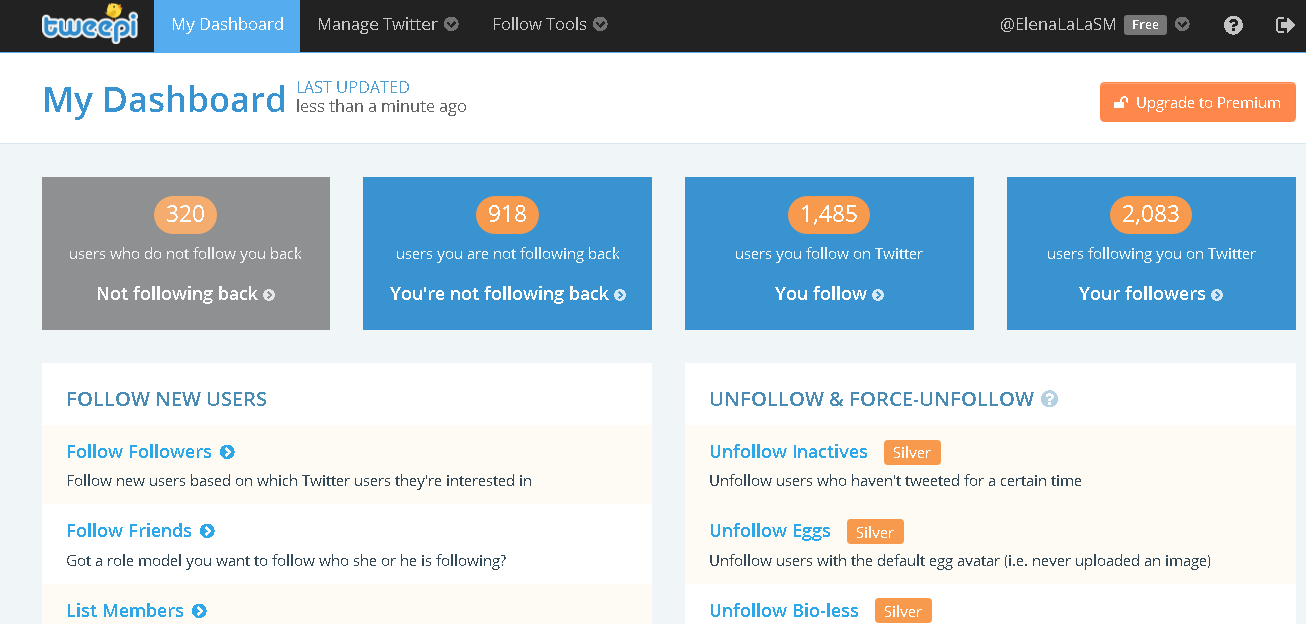Click the arrow next to List Members

point(200,610)
